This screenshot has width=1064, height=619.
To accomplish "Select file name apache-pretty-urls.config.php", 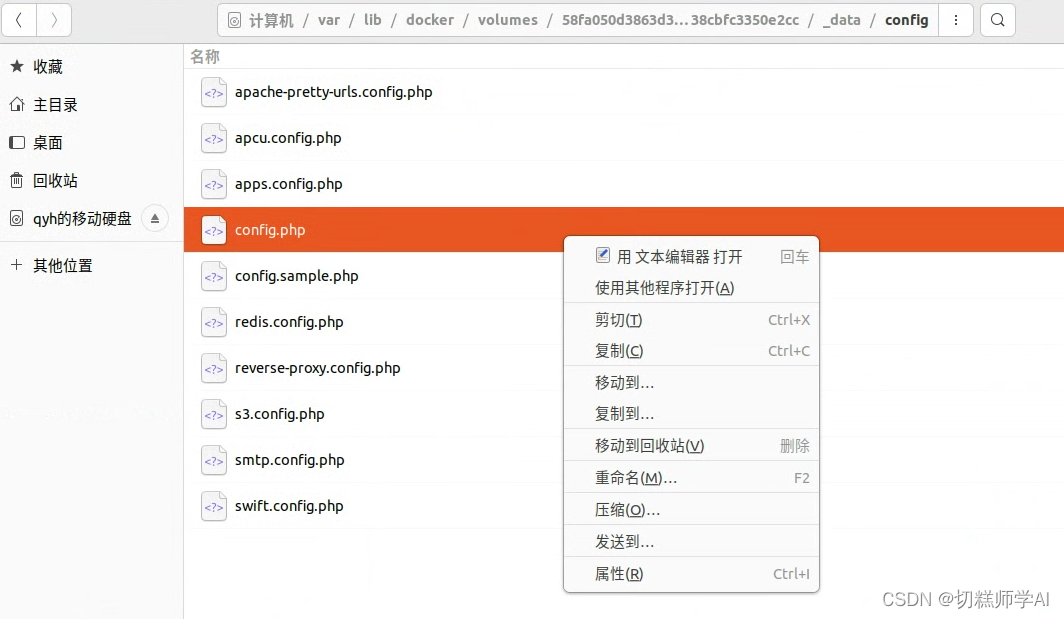I will click(x=333, y=92).
